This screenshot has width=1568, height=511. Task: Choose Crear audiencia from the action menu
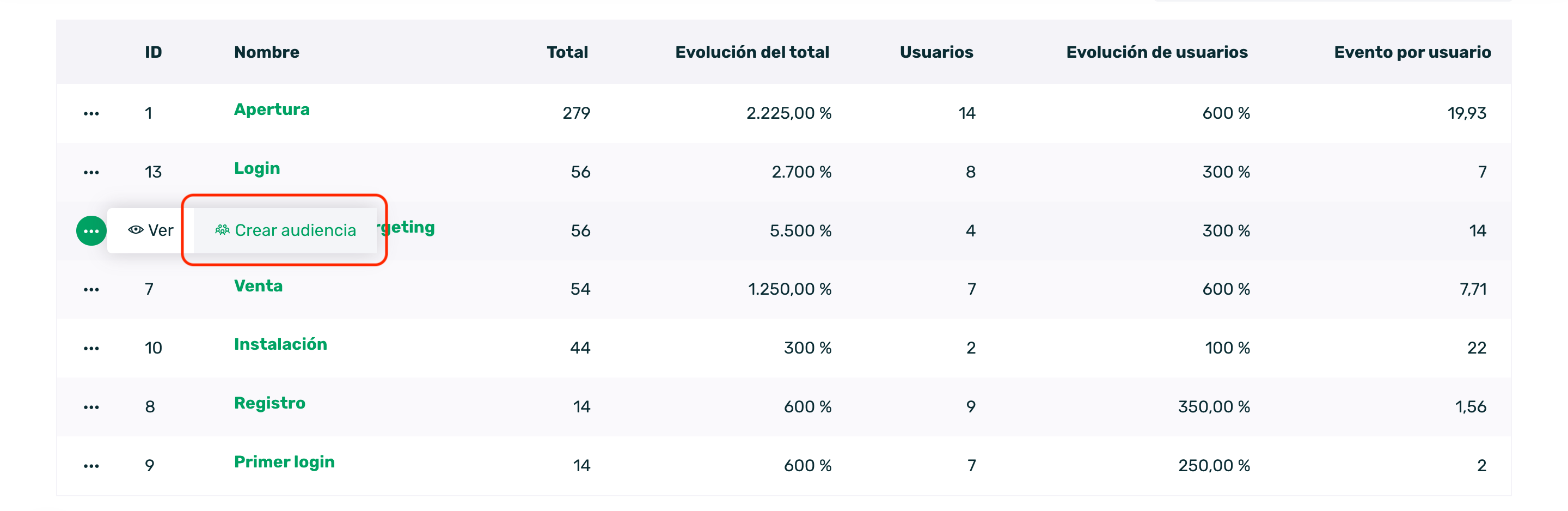pos(285,230)
